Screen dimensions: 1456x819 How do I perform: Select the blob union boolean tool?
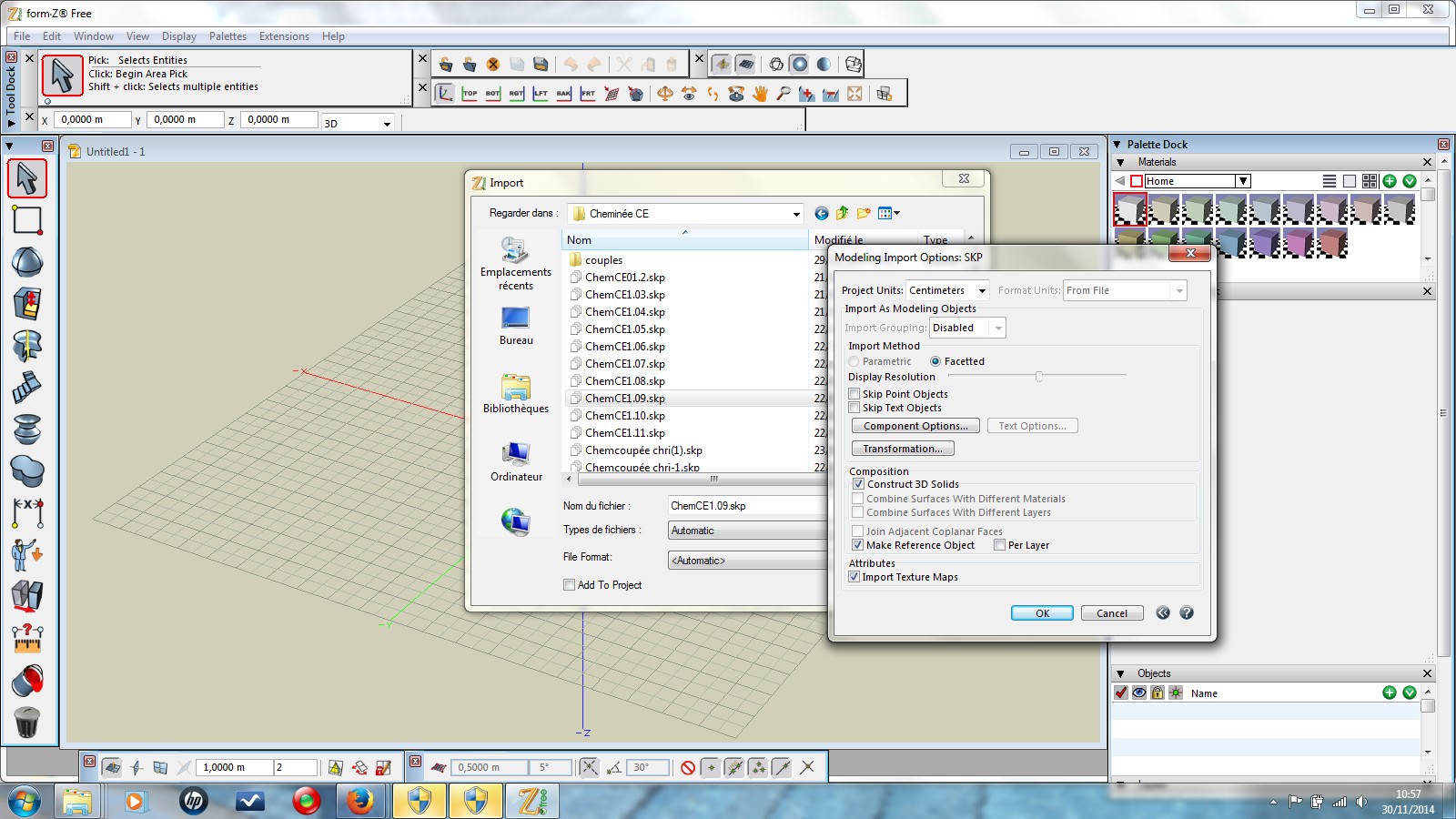tap(27, 471)
